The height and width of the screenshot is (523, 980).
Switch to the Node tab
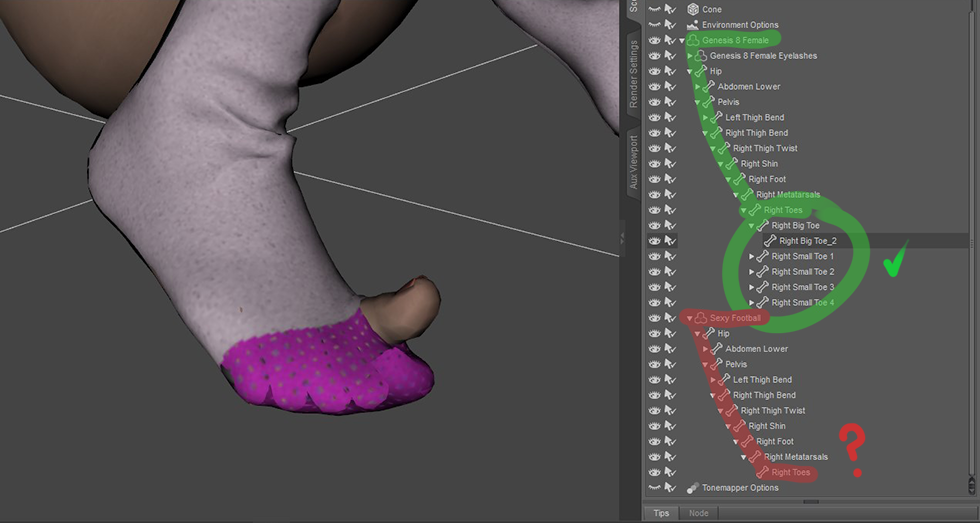coord(698,513)
